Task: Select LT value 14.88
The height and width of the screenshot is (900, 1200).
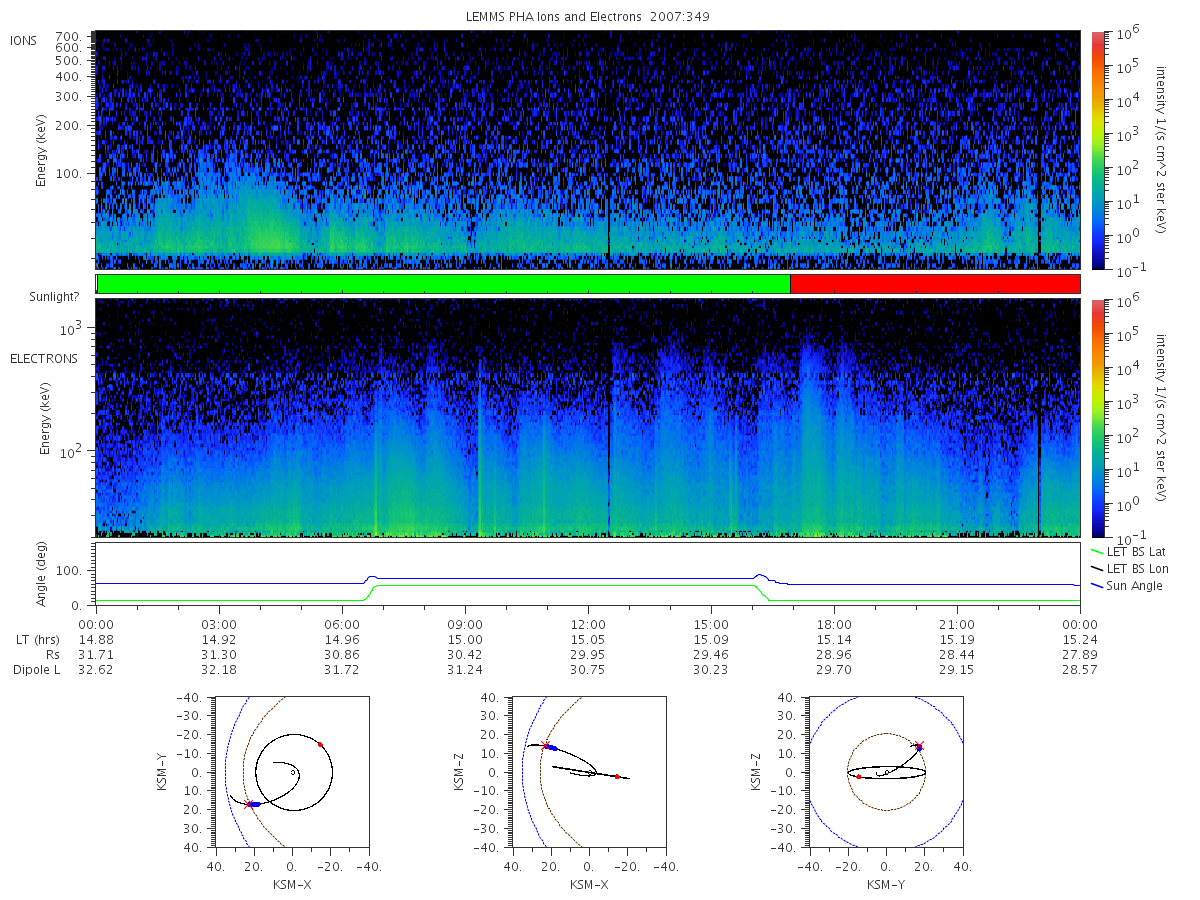Action: tap(96, 638)
